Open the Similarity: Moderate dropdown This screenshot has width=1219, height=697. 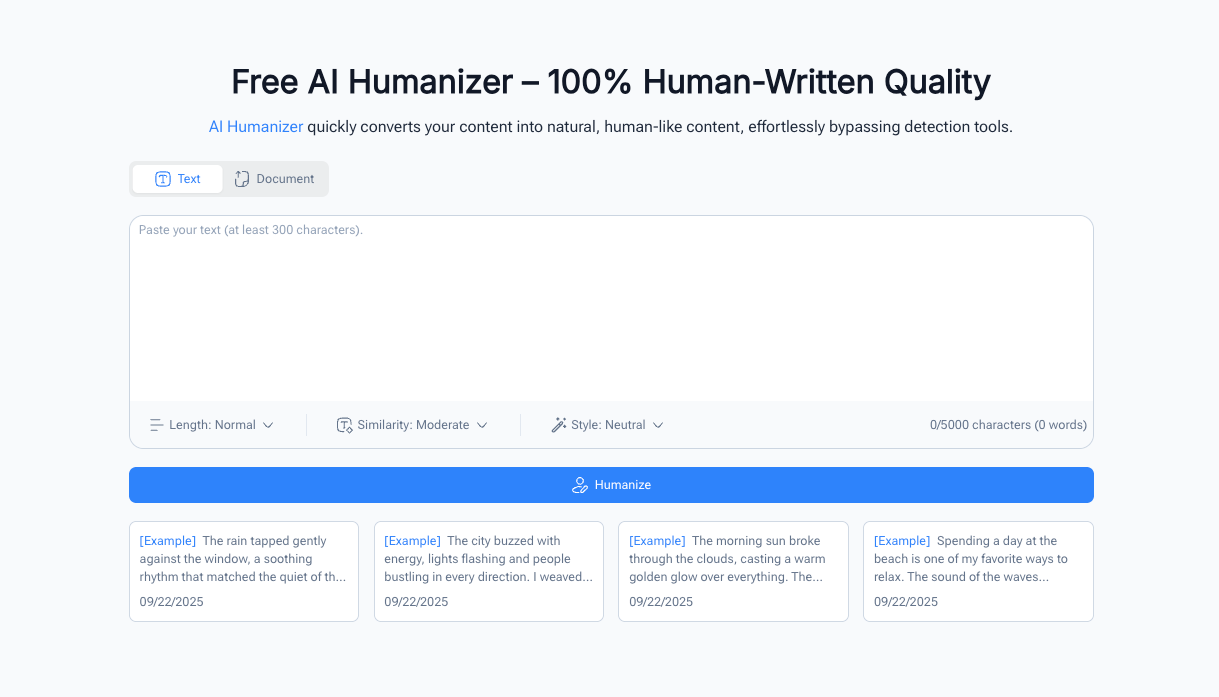click(413, 425)
